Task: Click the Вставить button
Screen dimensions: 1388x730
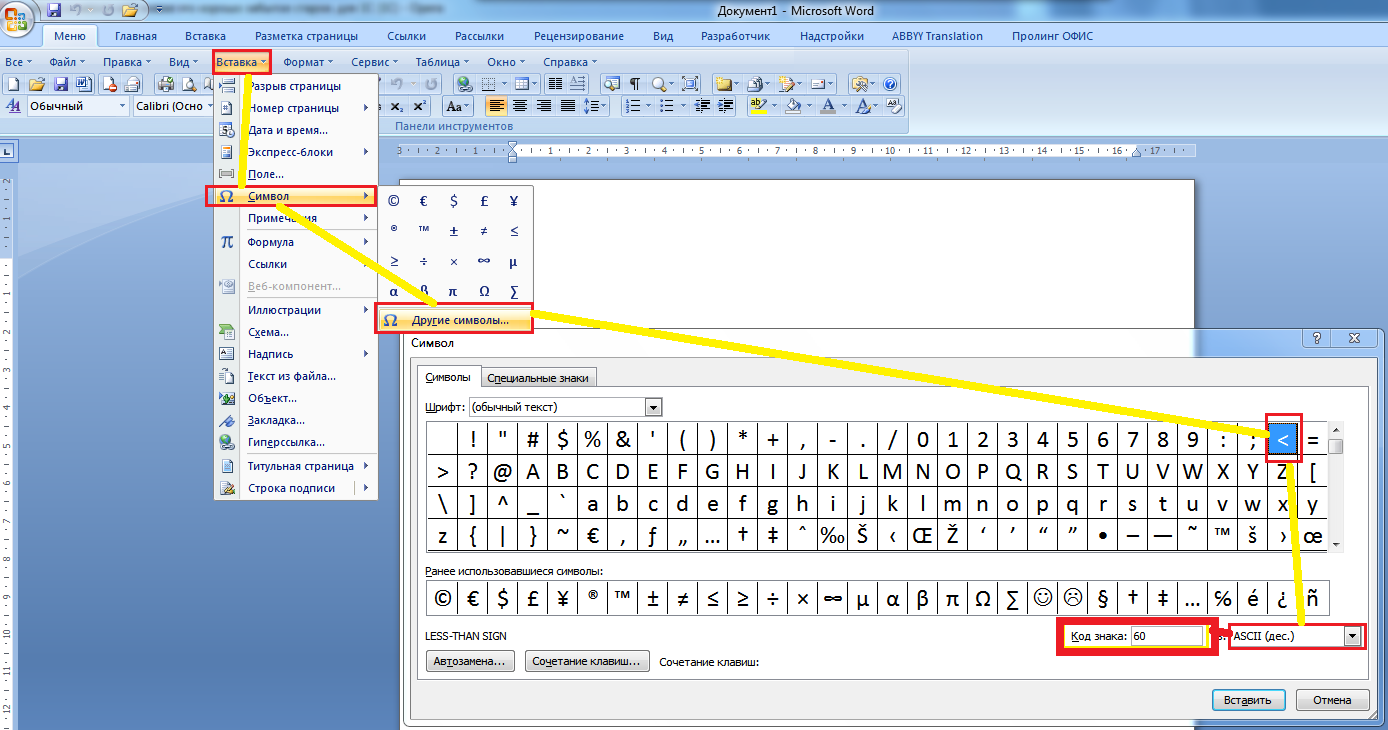Action: pos(1247,700)
